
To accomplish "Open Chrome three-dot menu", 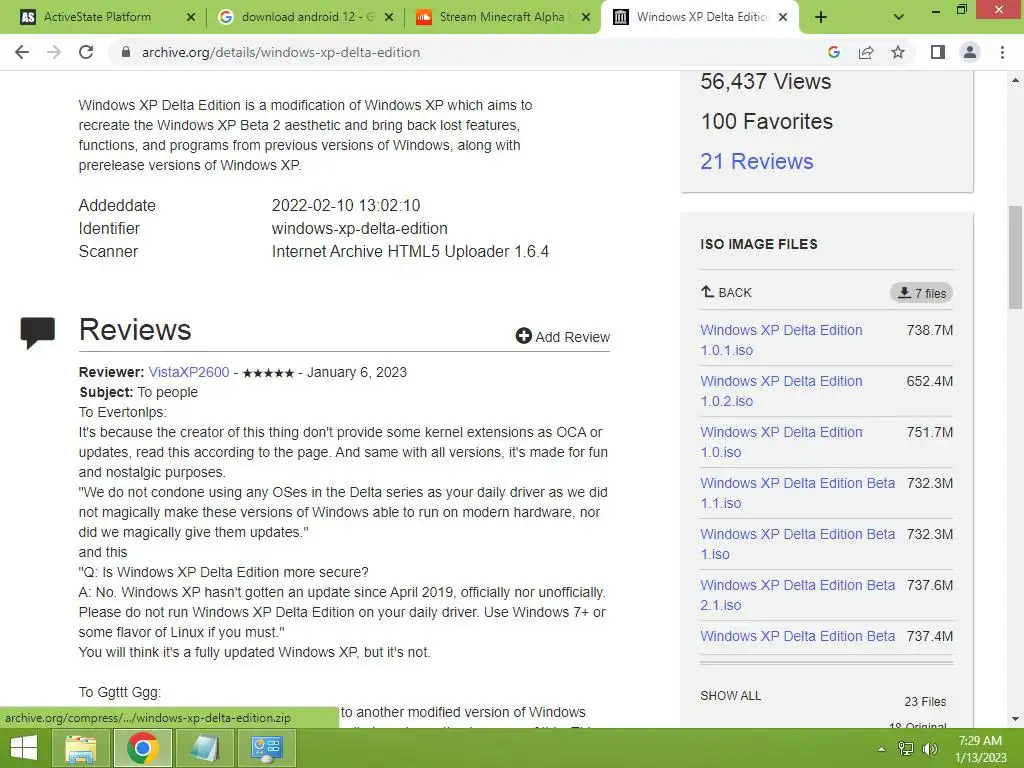I will (1002, 52).
